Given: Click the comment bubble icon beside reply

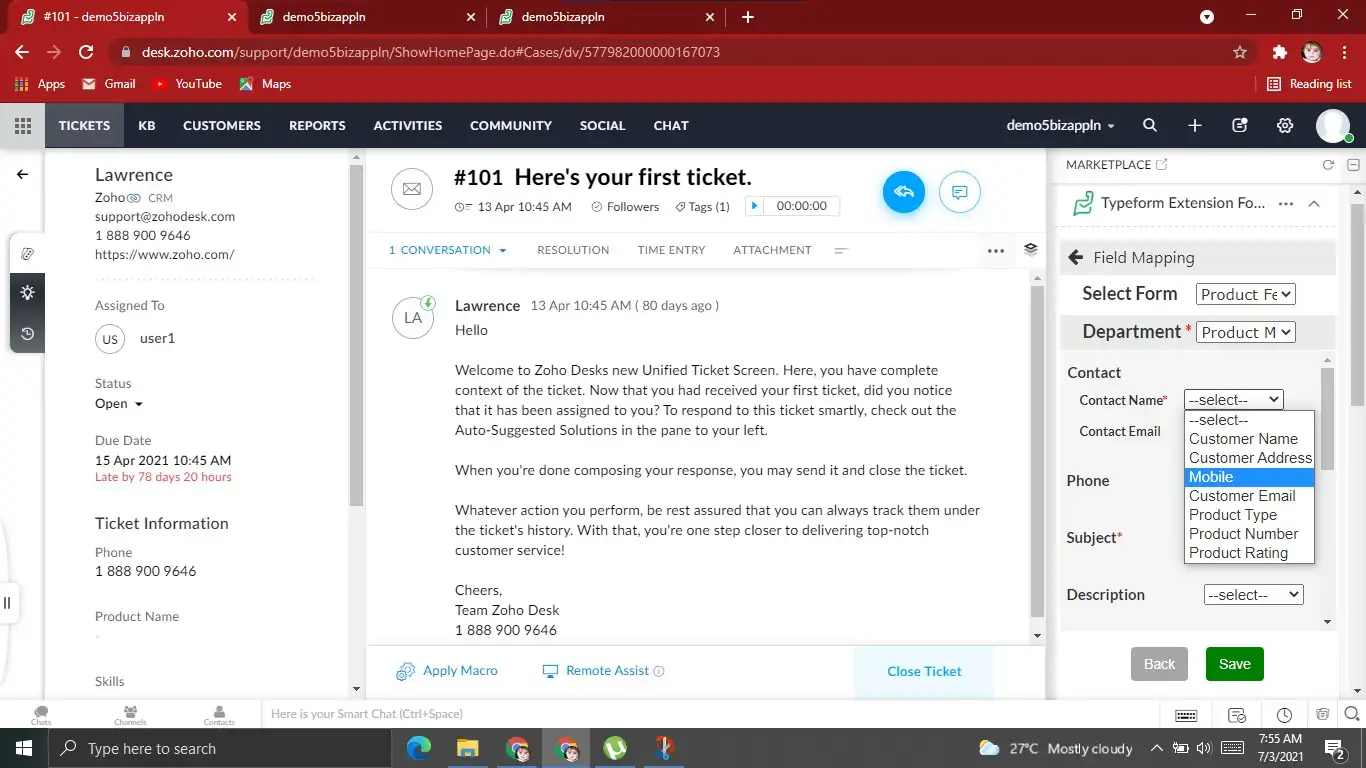Looking at the screenshot, I should 959,192.
